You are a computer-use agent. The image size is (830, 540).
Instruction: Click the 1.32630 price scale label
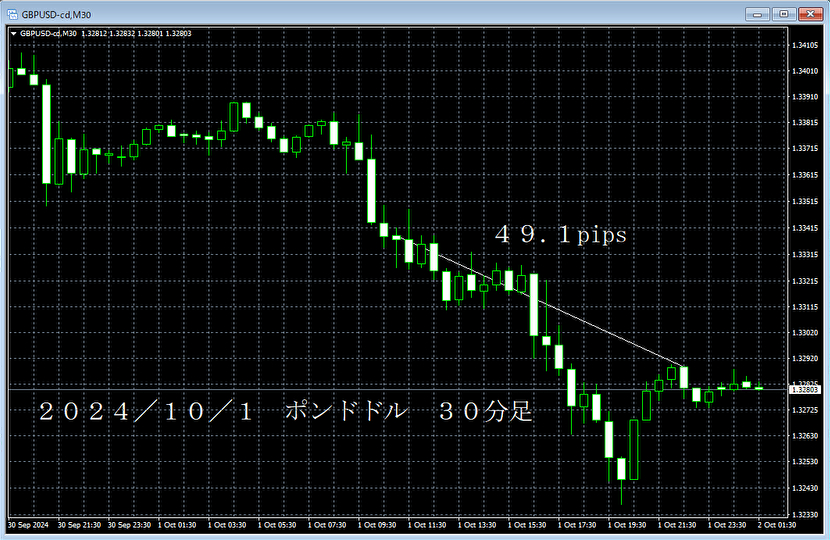pyautogui.click(x=805, y=436)
